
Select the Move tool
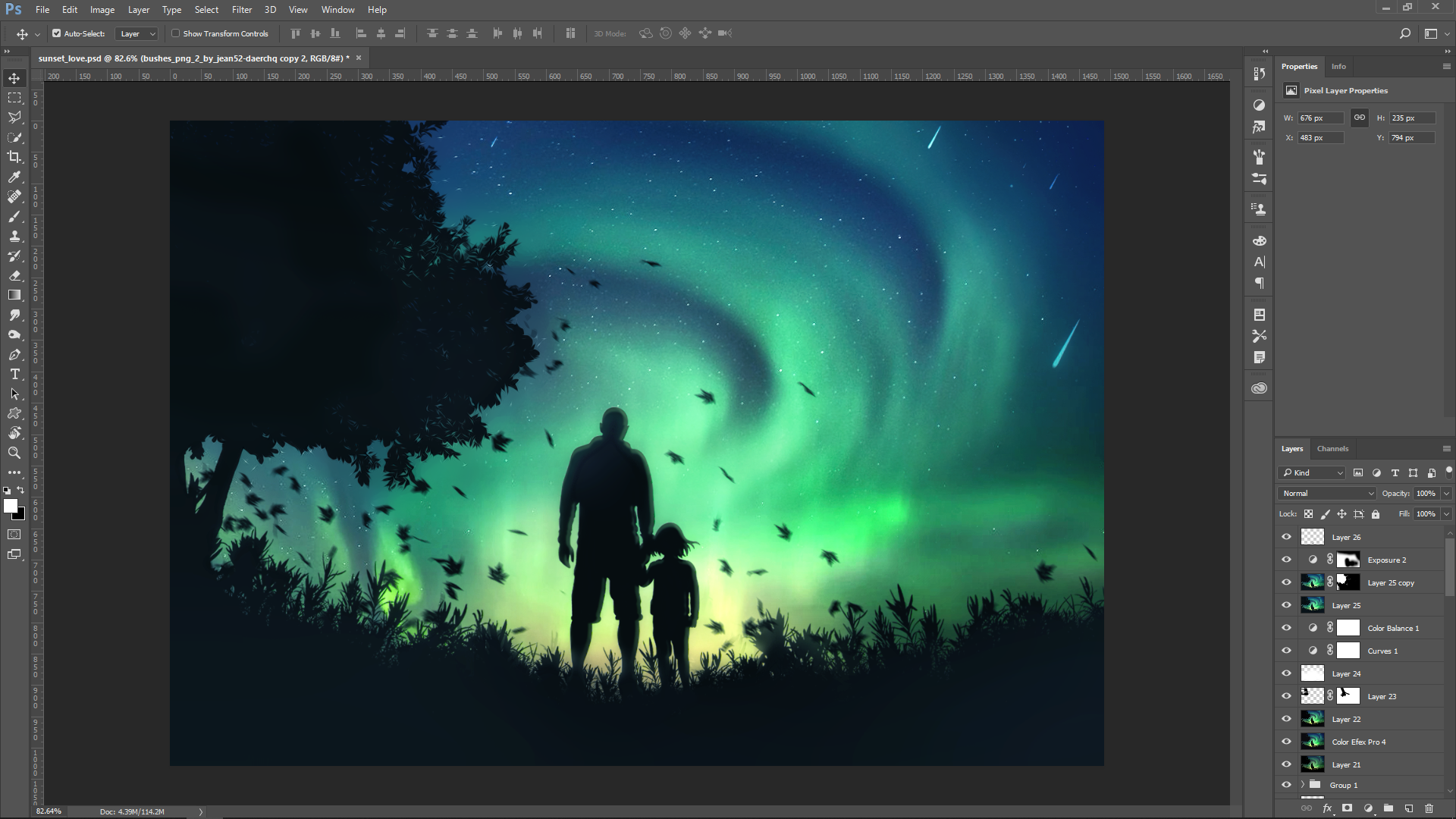coord(14,78)
